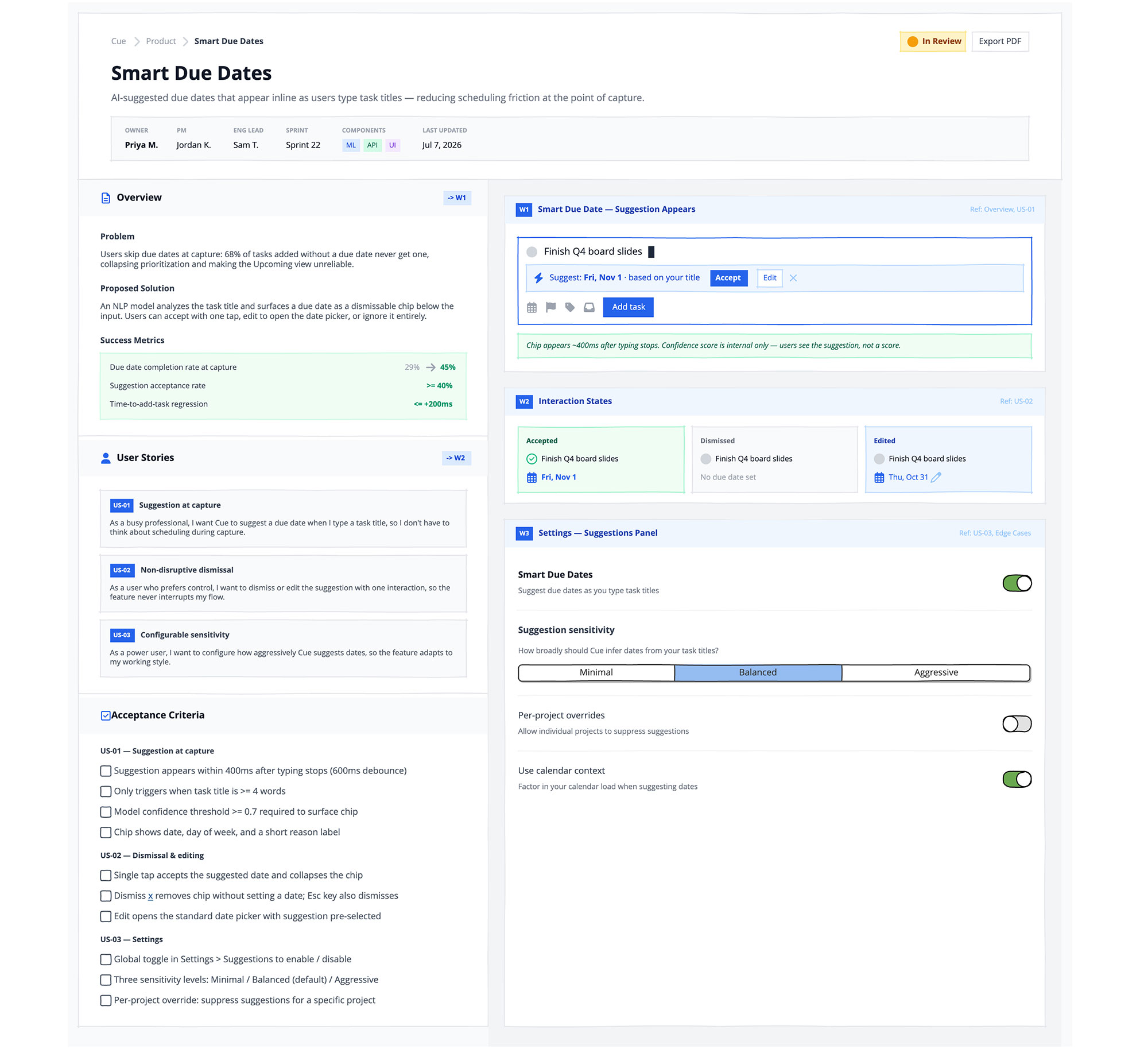Image resolution: width=1148 pixels, height=1049 pixels.
Task: Select Minimal sensitivity segment
Action: pos(596,673)
